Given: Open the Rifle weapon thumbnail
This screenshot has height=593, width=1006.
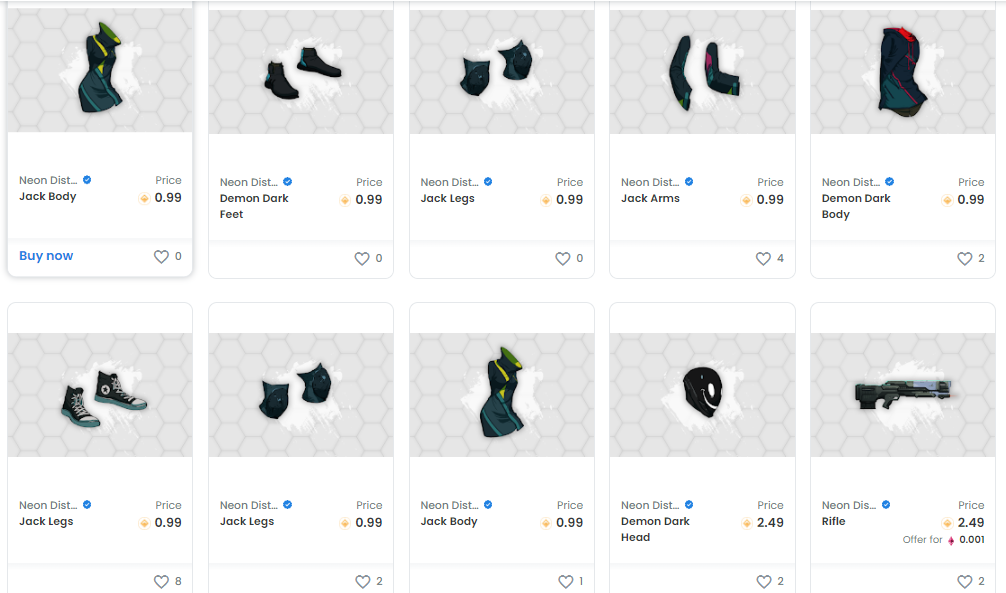Looking at the screenshot, I should (903, 395).
